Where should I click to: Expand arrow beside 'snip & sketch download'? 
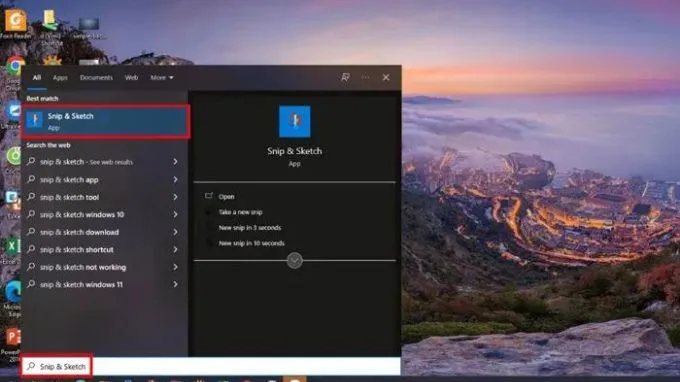[176, 232]
